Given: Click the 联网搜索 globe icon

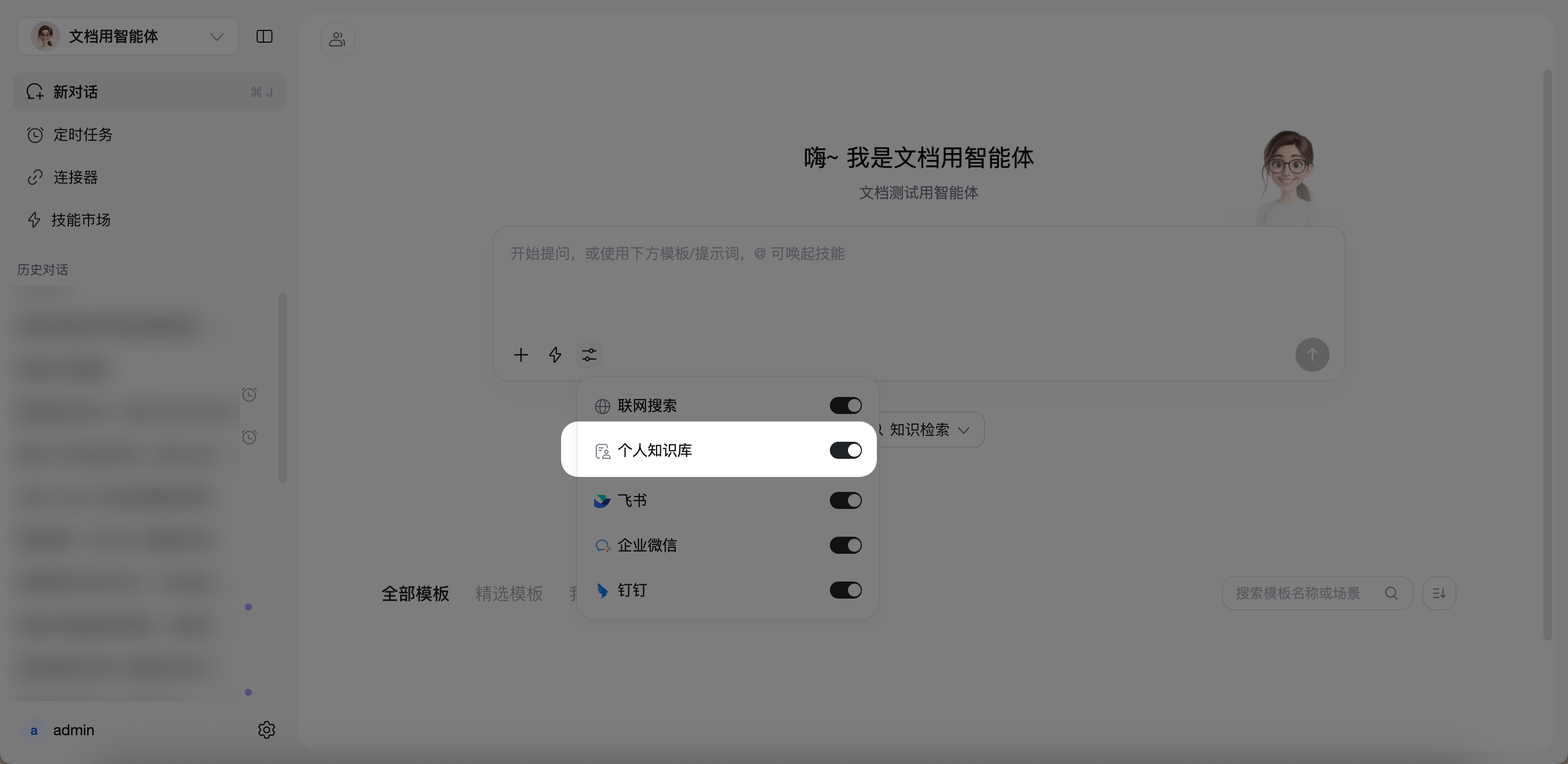Looking at the screenshot, I should (602, 406).
